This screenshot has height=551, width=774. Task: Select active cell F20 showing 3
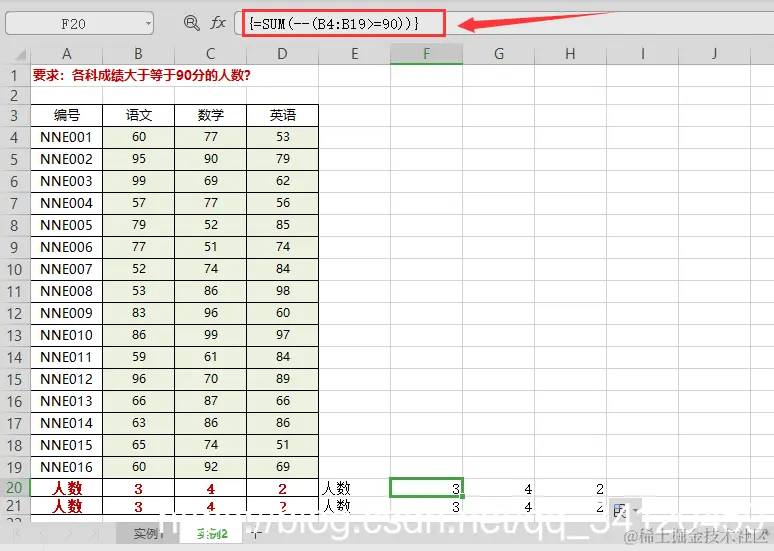pyautogui.click(x=426, y=488)
